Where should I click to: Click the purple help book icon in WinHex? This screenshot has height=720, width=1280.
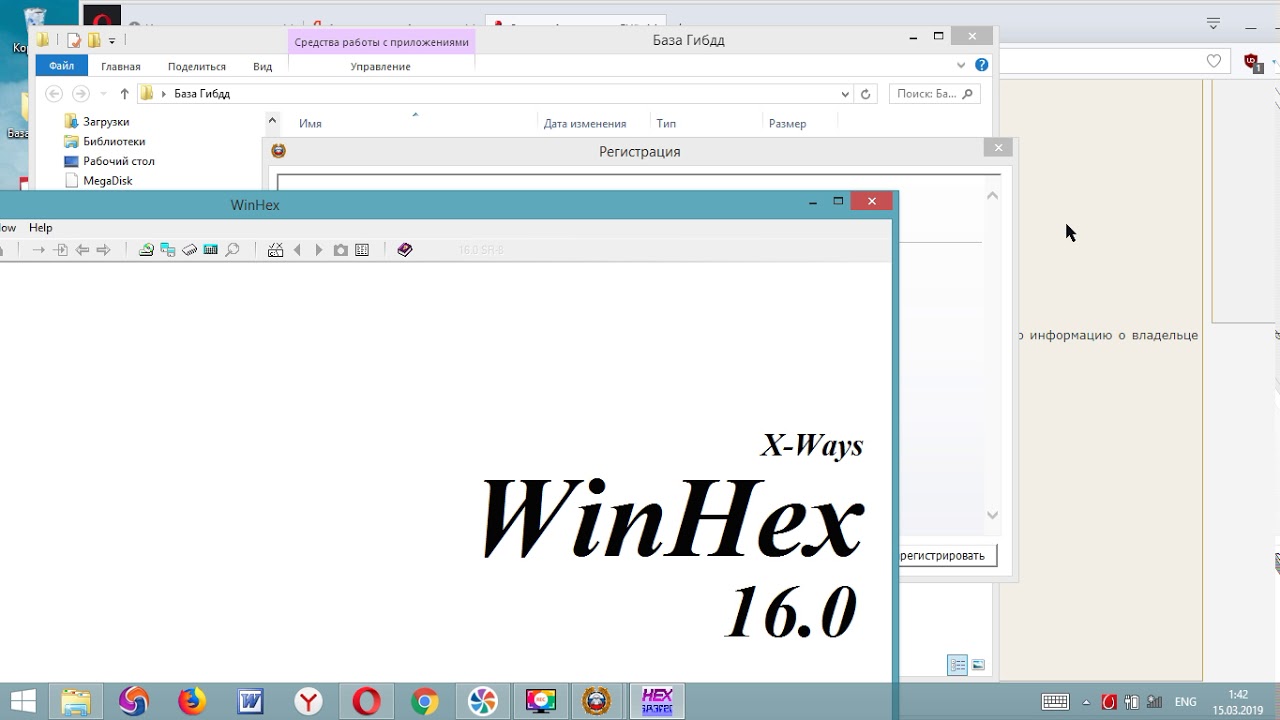coord(405,250)
